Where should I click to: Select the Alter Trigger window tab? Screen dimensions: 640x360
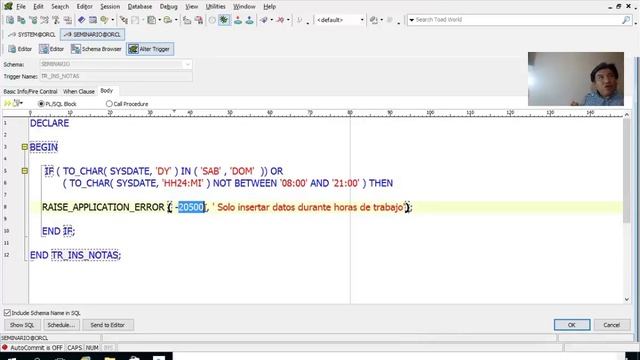(150, 49)
